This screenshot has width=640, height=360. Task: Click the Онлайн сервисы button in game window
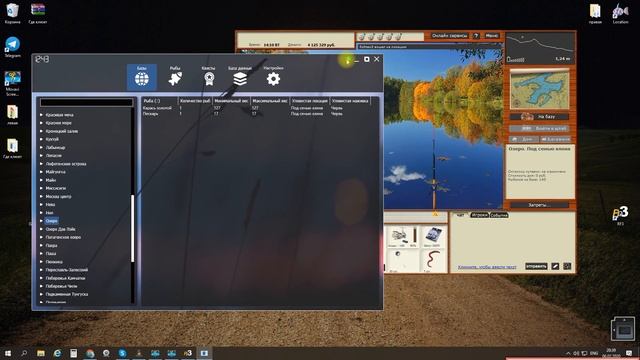449,36
